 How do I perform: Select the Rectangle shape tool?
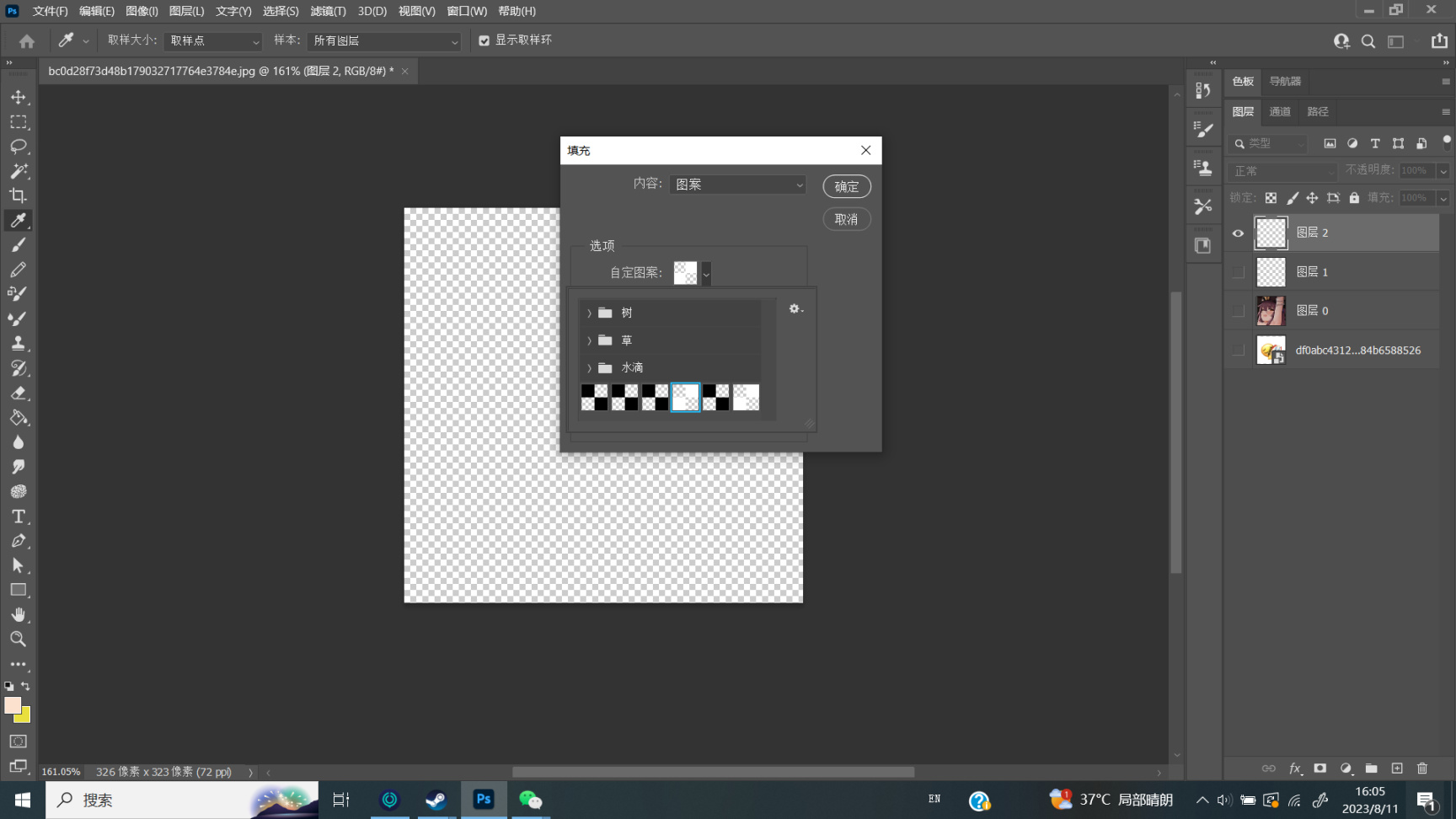click(19, 590)
